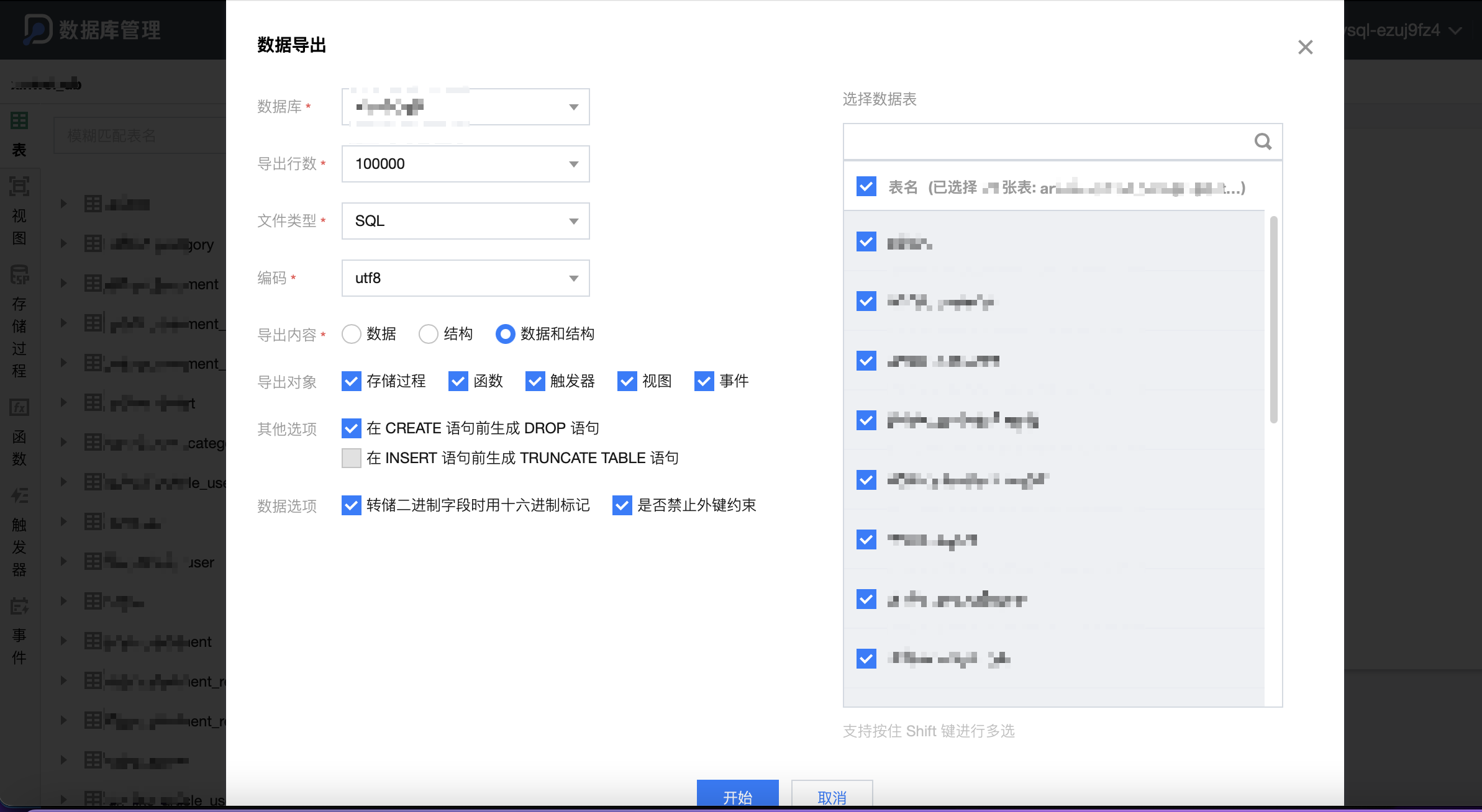Select the 表 (tables) panel icon in sidebar
Screen dimensions: 1482x812
click(19, 120)
